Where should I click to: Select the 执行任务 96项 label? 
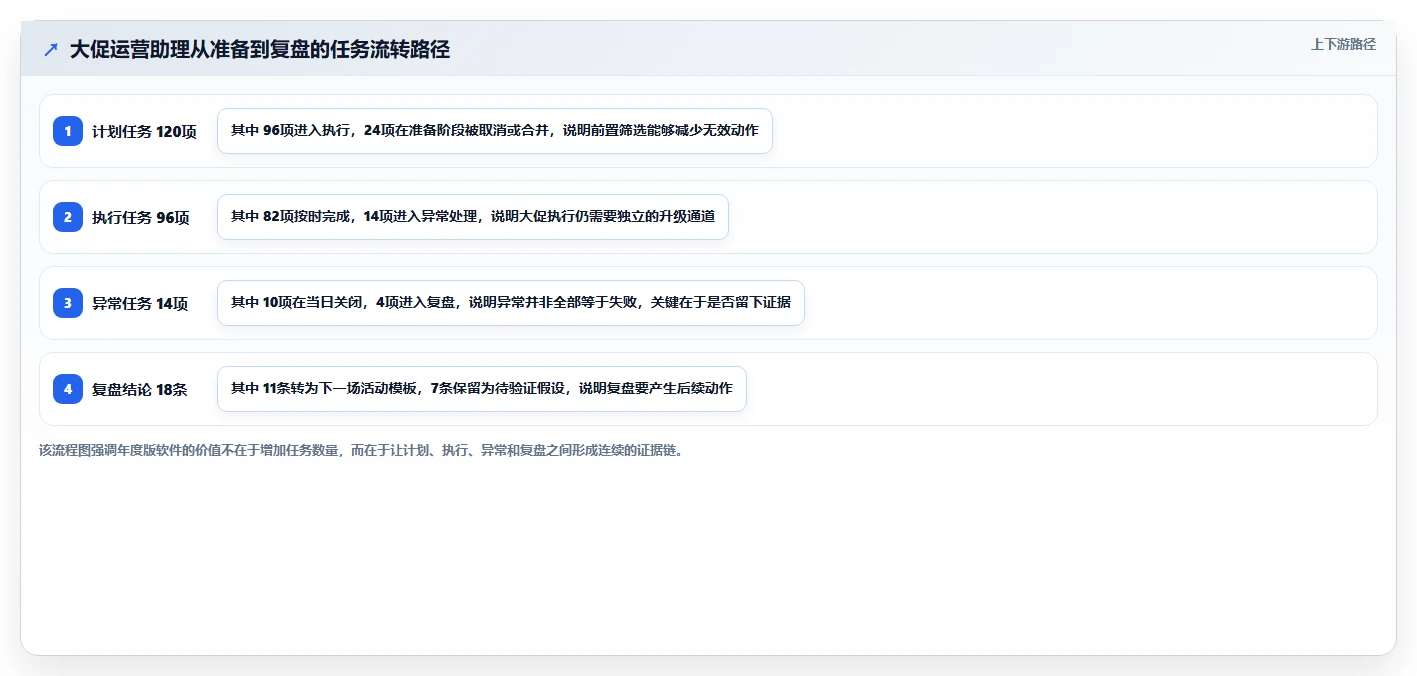tap(141, 217)
